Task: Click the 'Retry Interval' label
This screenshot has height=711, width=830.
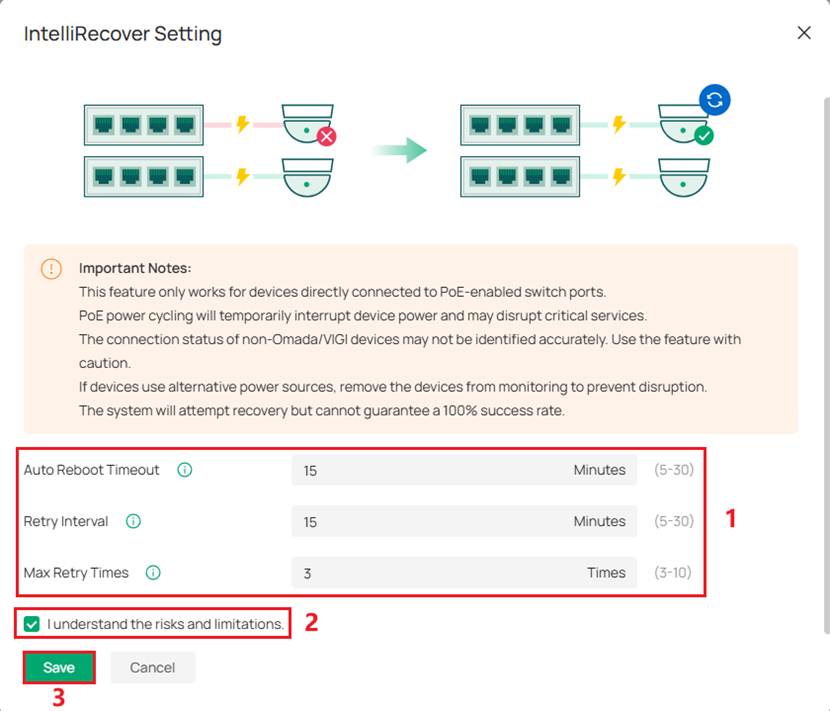Action: point(66,521)
